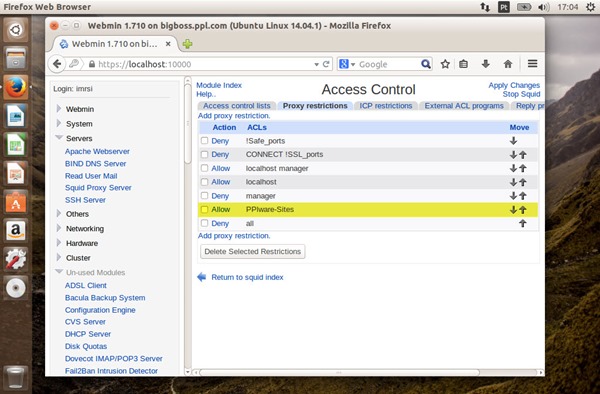This screenshot has height=394, width=600.
Task: Click the Google search magnifier icon
Action: [426, 64]
